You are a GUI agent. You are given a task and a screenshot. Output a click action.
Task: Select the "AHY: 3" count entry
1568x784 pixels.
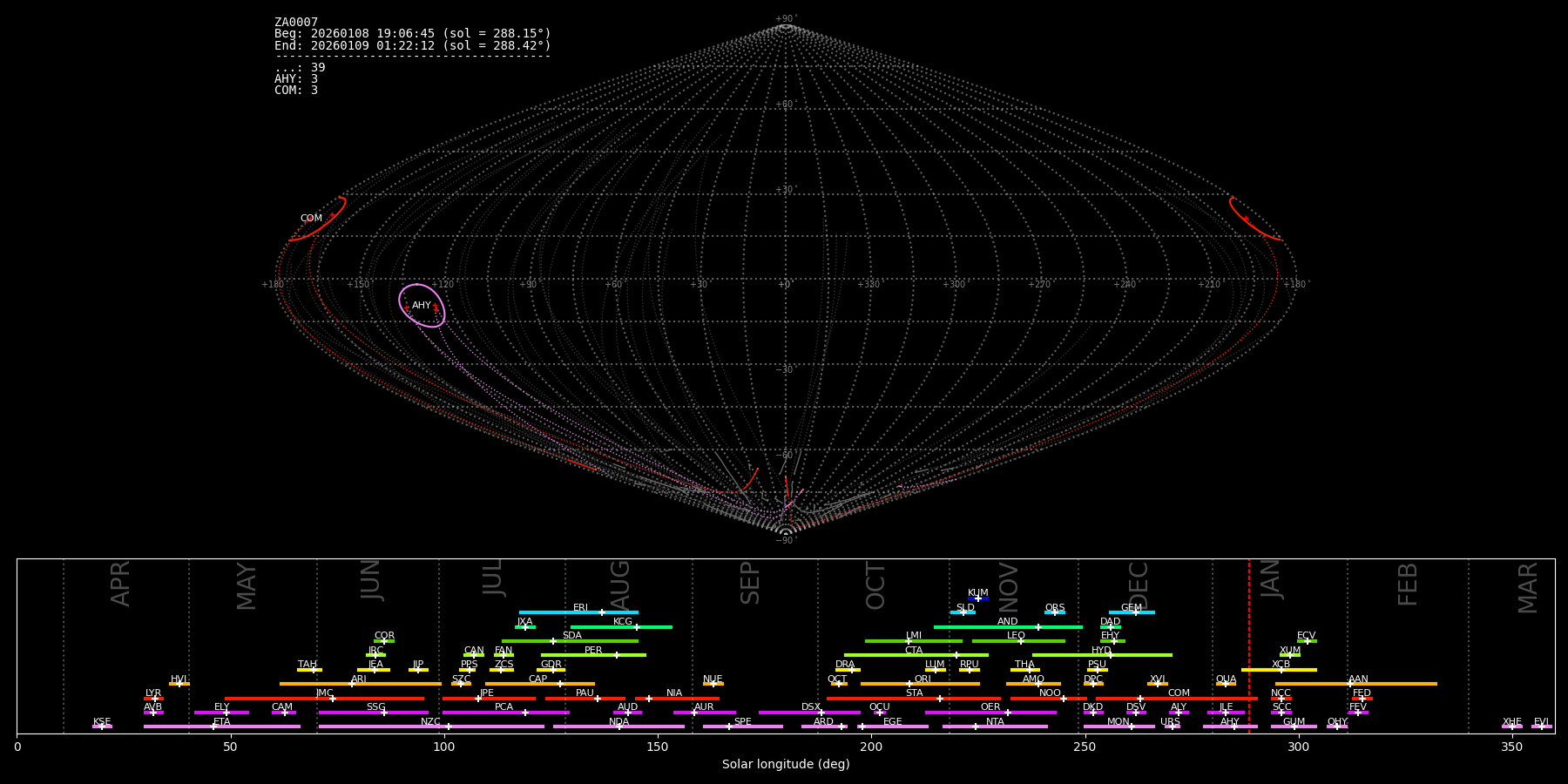296,79
